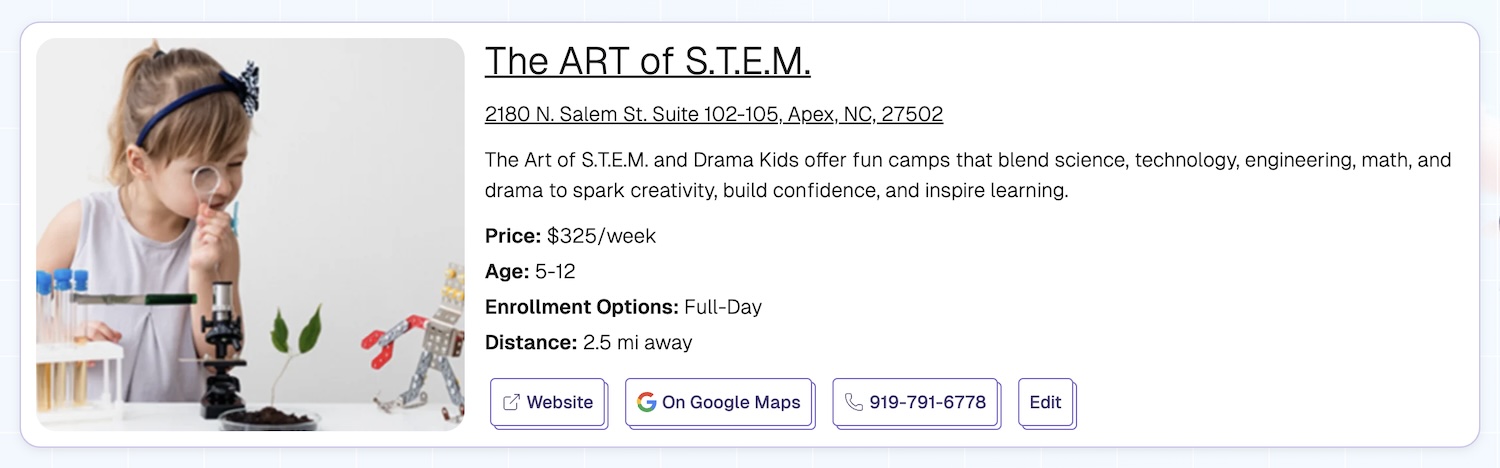Screen dimensions: 1500x468
Task: Click the 2.5 mi away text
Action: (637, 343)
